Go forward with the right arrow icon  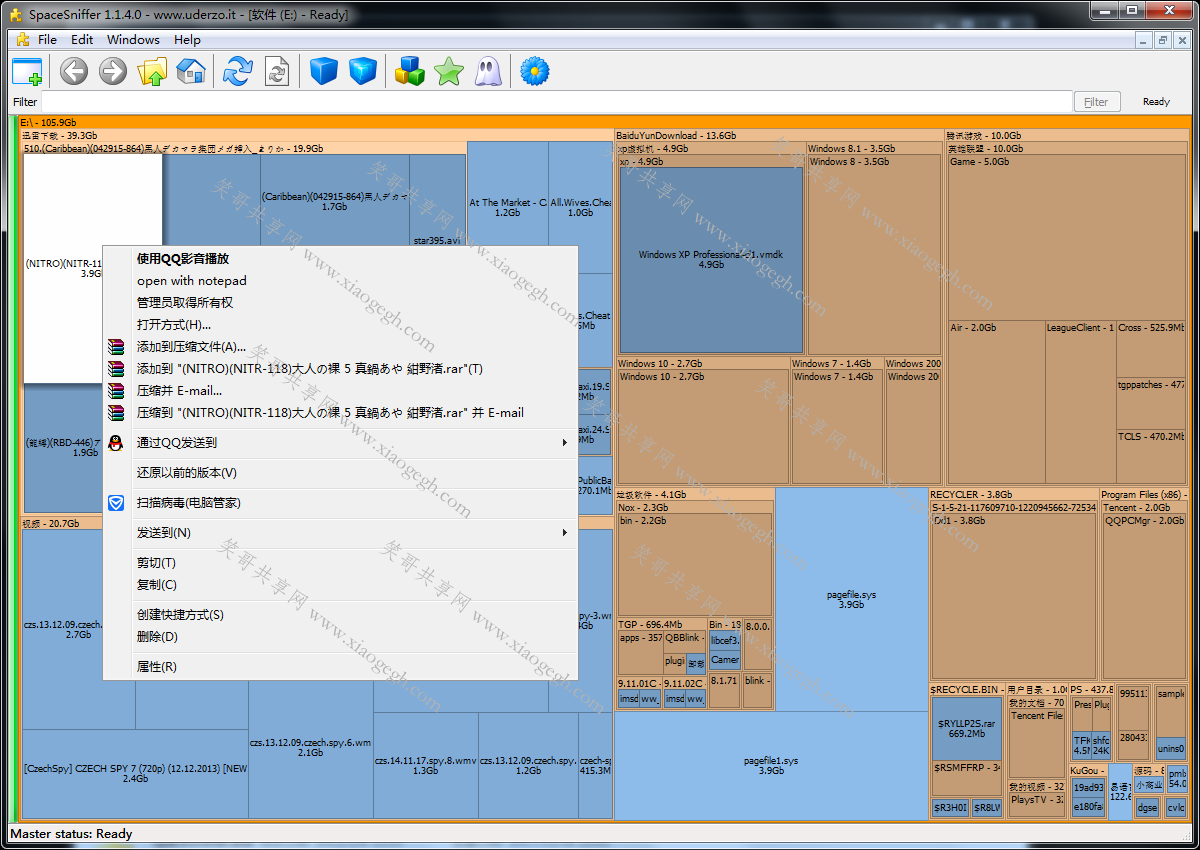113,71
